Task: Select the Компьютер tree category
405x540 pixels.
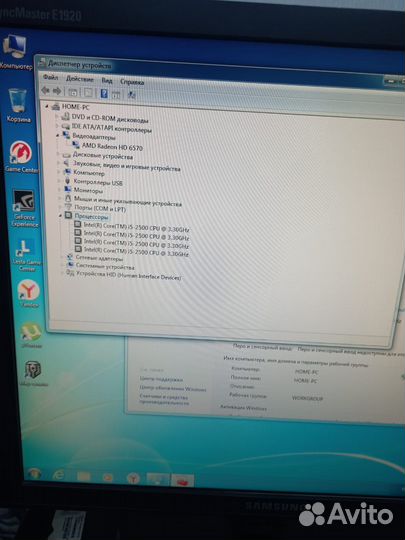Action: point(89,173)
